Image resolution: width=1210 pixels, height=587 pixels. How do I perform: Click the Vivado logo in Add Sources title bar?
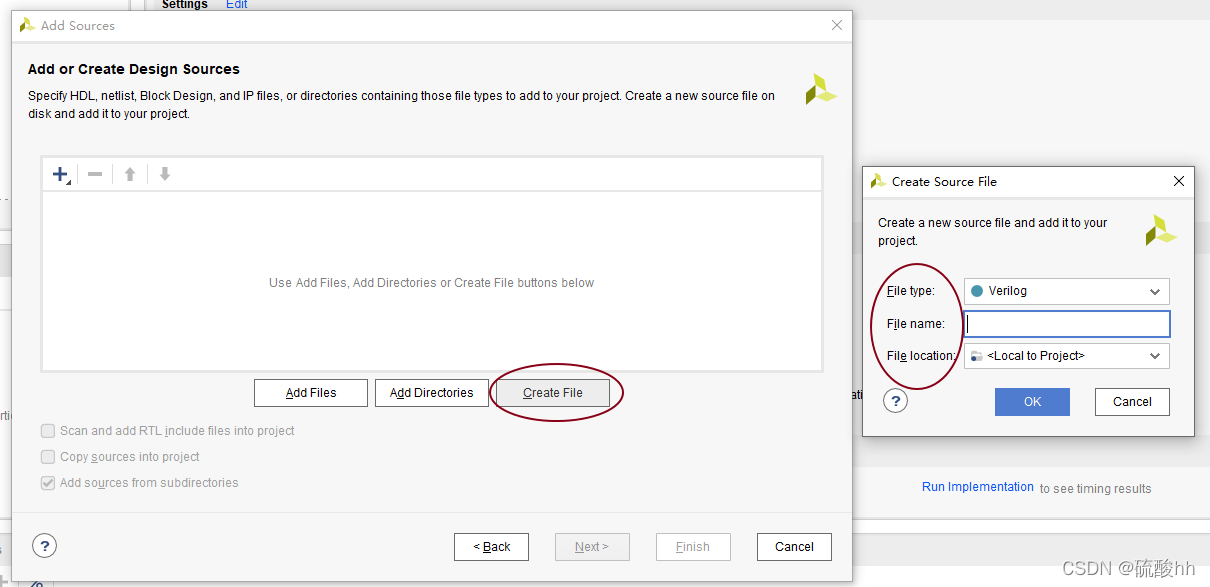(x=27, y=25)
